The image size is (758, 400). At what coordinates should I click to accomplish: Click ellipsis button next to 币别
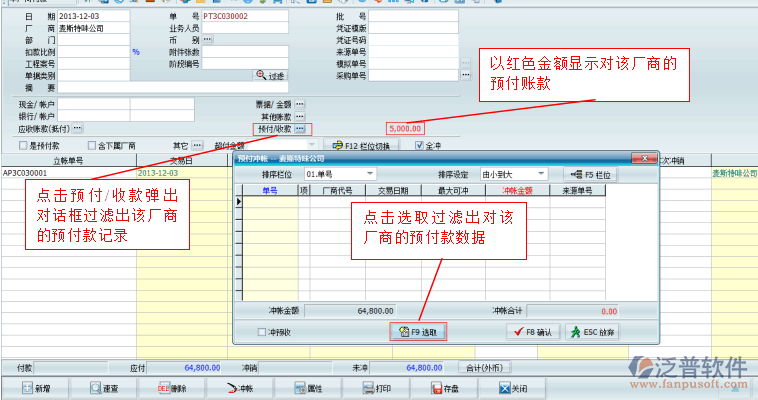tap(207, 39)
